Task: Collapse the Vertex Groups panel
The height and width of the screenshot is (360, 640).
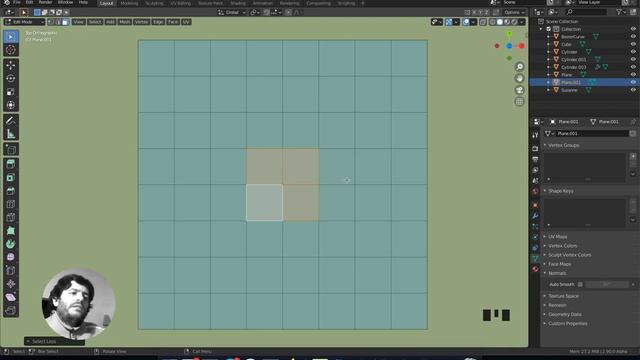Action: pos(563,145)
